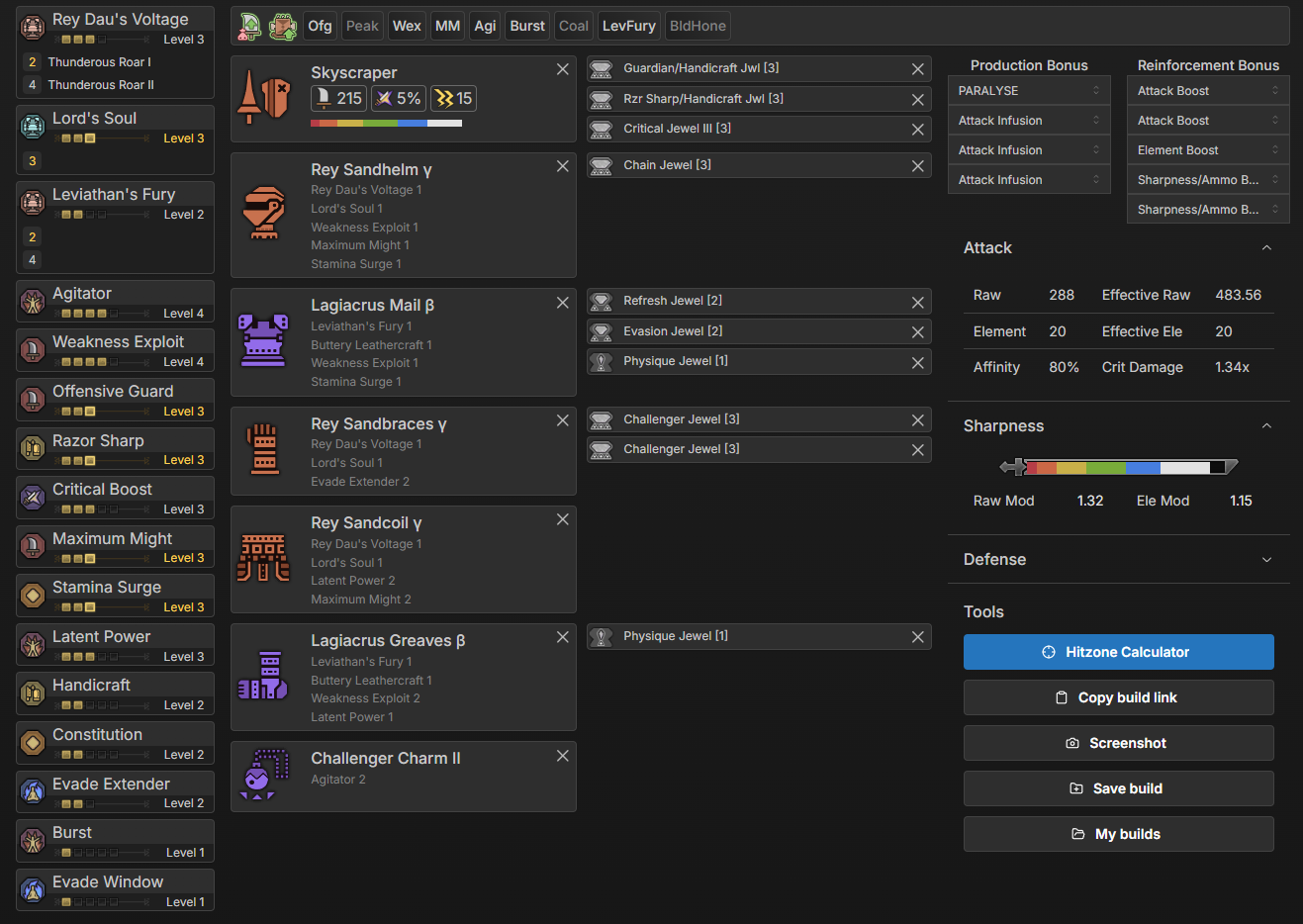Open the PARALYSE production bonus dropdown
This screenshot has width=1303, height=924.
[x=1029, y=90]
